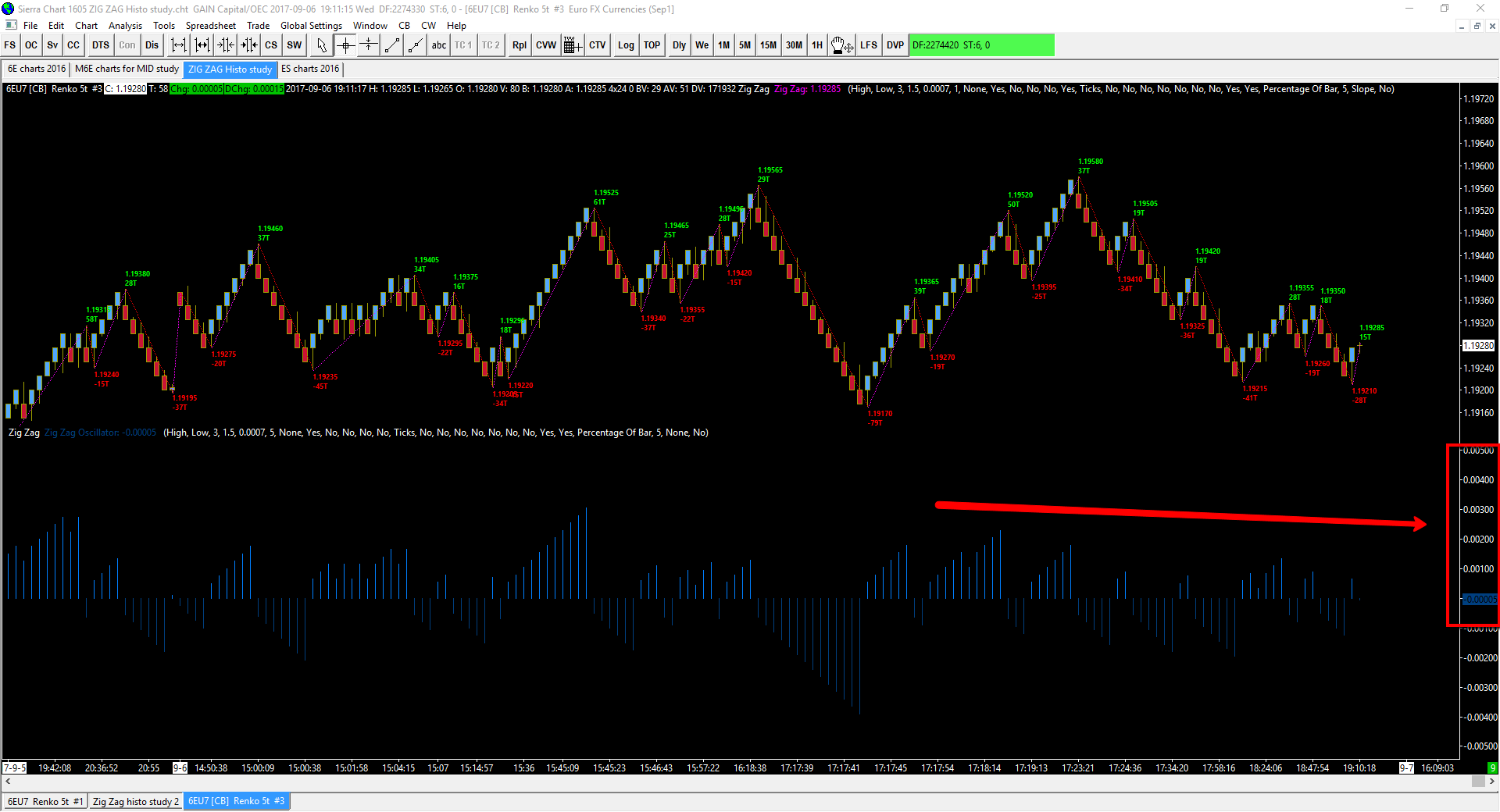The height and width of the screenshot is (812, 1500).
Task: Switch to M6E charts for MID study tab
Action: [x=127, y=69]
